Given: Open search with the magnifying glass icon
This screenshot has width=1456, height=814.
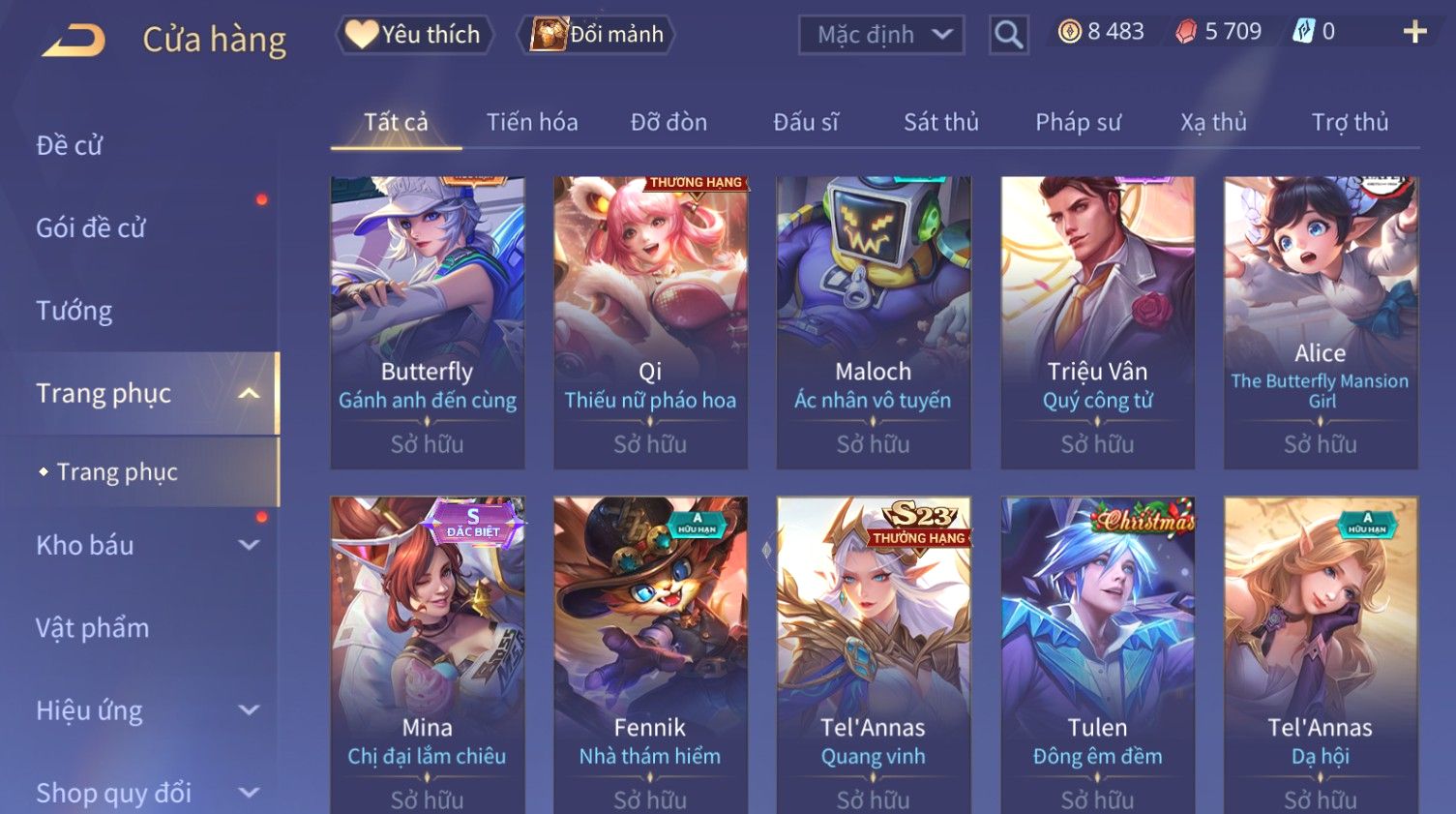Looking at the screenshot, I should point(1008,35).
